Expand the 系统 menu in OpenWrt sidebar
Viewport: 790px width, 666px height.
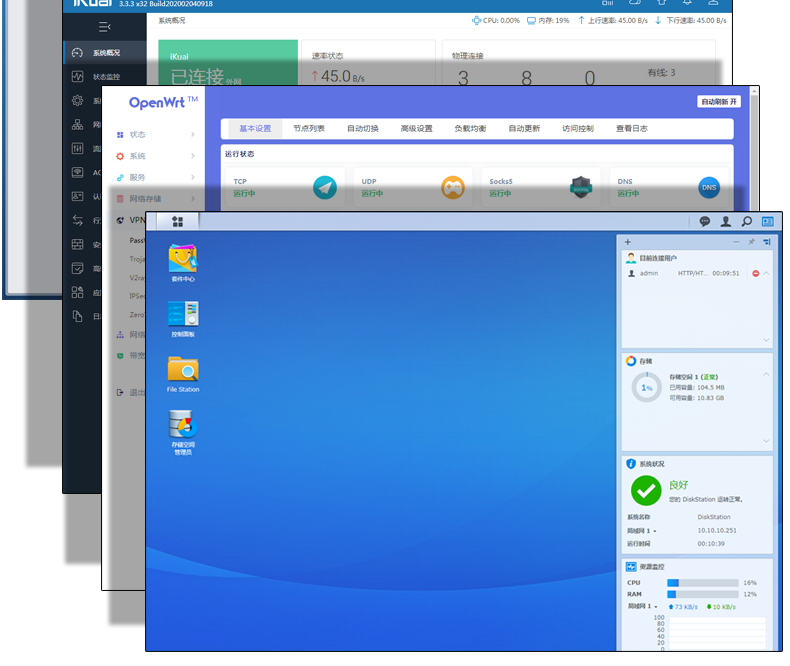click(156, 156)
